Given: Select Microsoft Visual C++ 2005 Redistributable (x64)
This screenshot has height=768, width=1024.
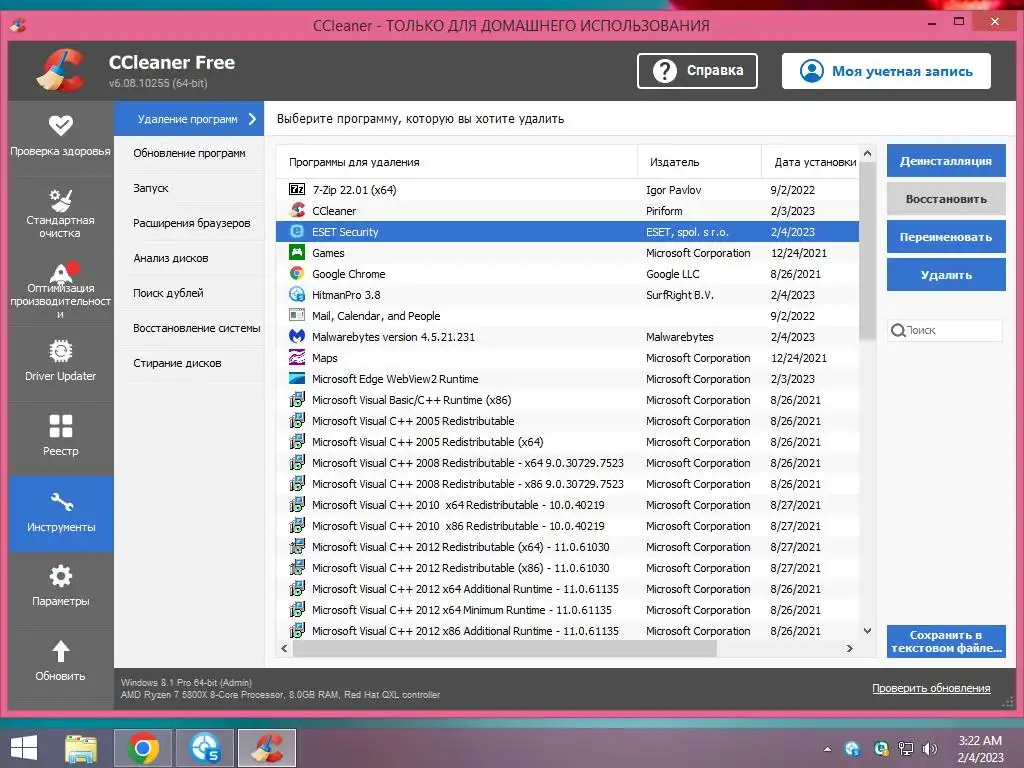Looking at the screenshot, I should [568, 441].
